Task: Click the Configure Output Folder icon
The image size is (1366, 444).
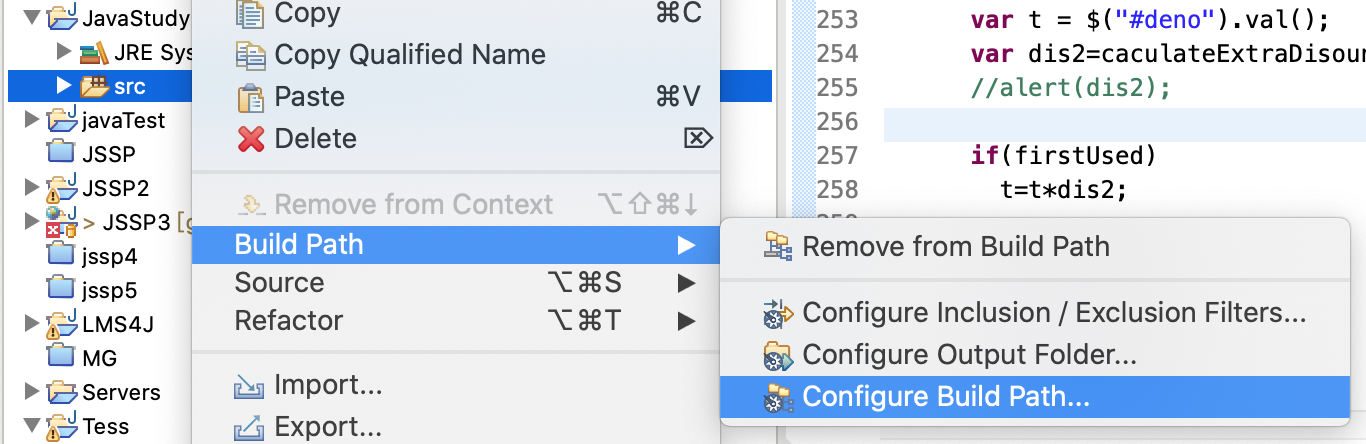Action: (x=777, y=355)
